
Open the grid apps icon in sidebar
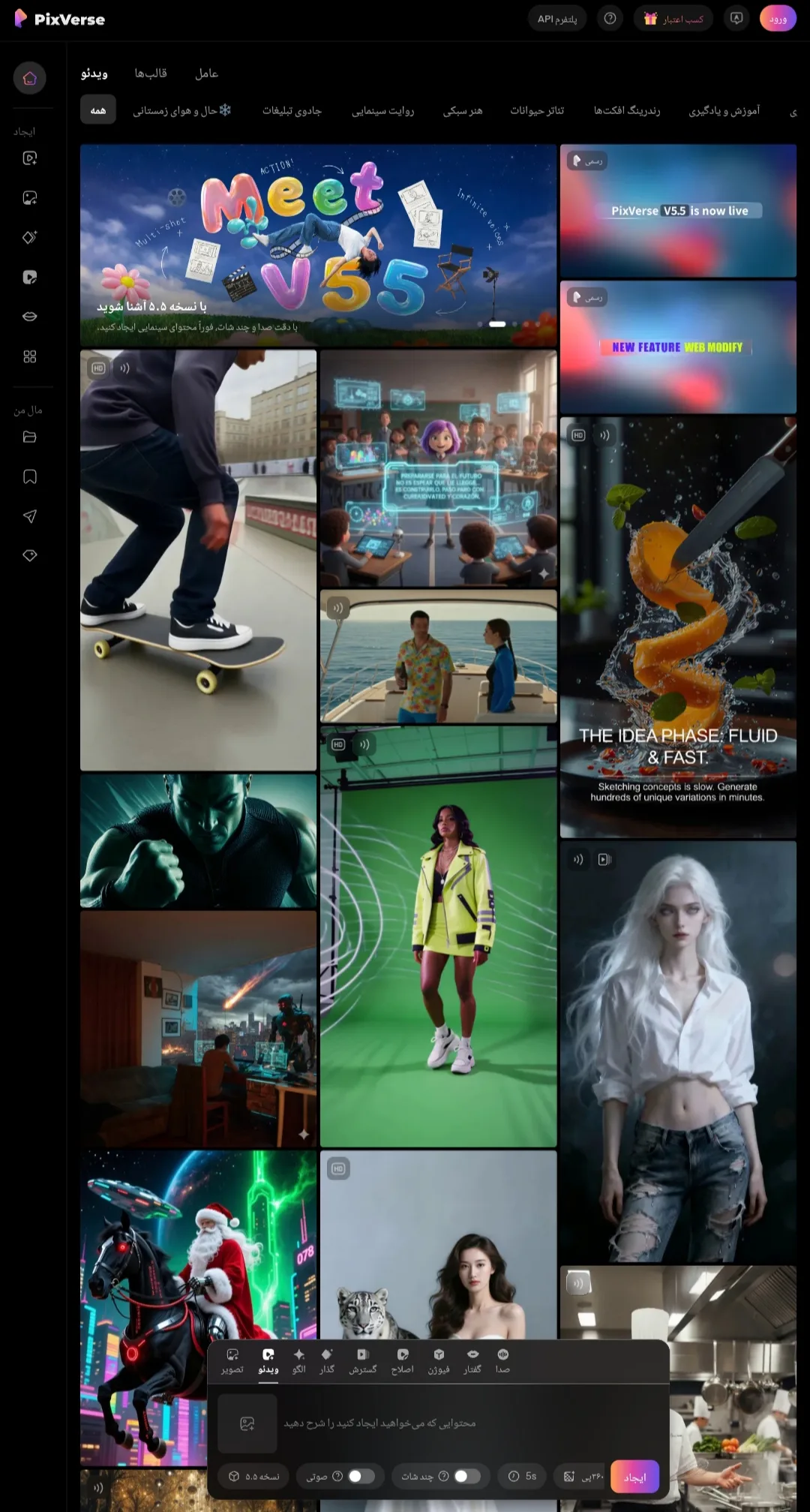click(x=30, y=356)
